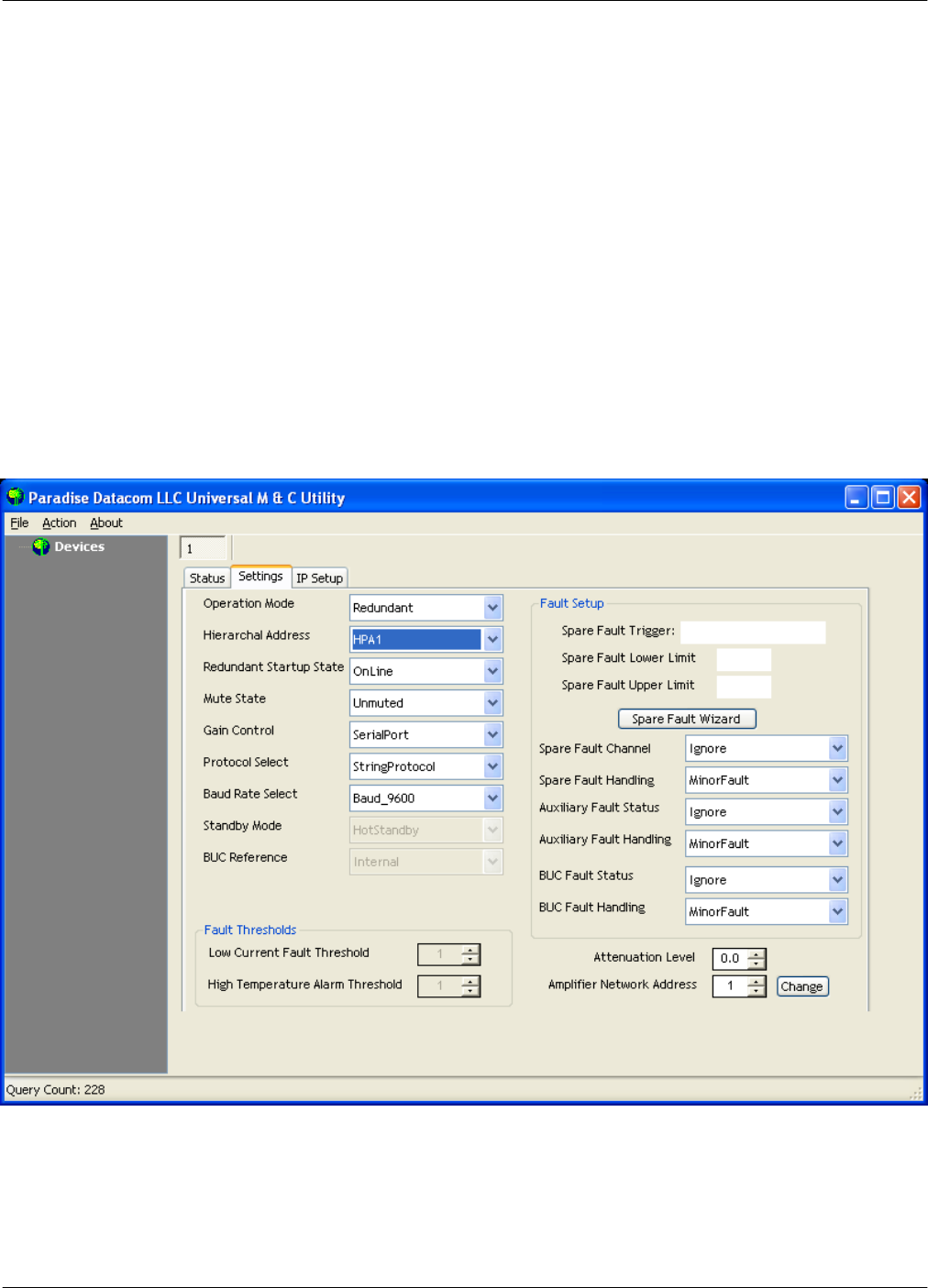Click the disabled BUC Reference Internal box
928x1288 pixels.
(x=426, y=862)
